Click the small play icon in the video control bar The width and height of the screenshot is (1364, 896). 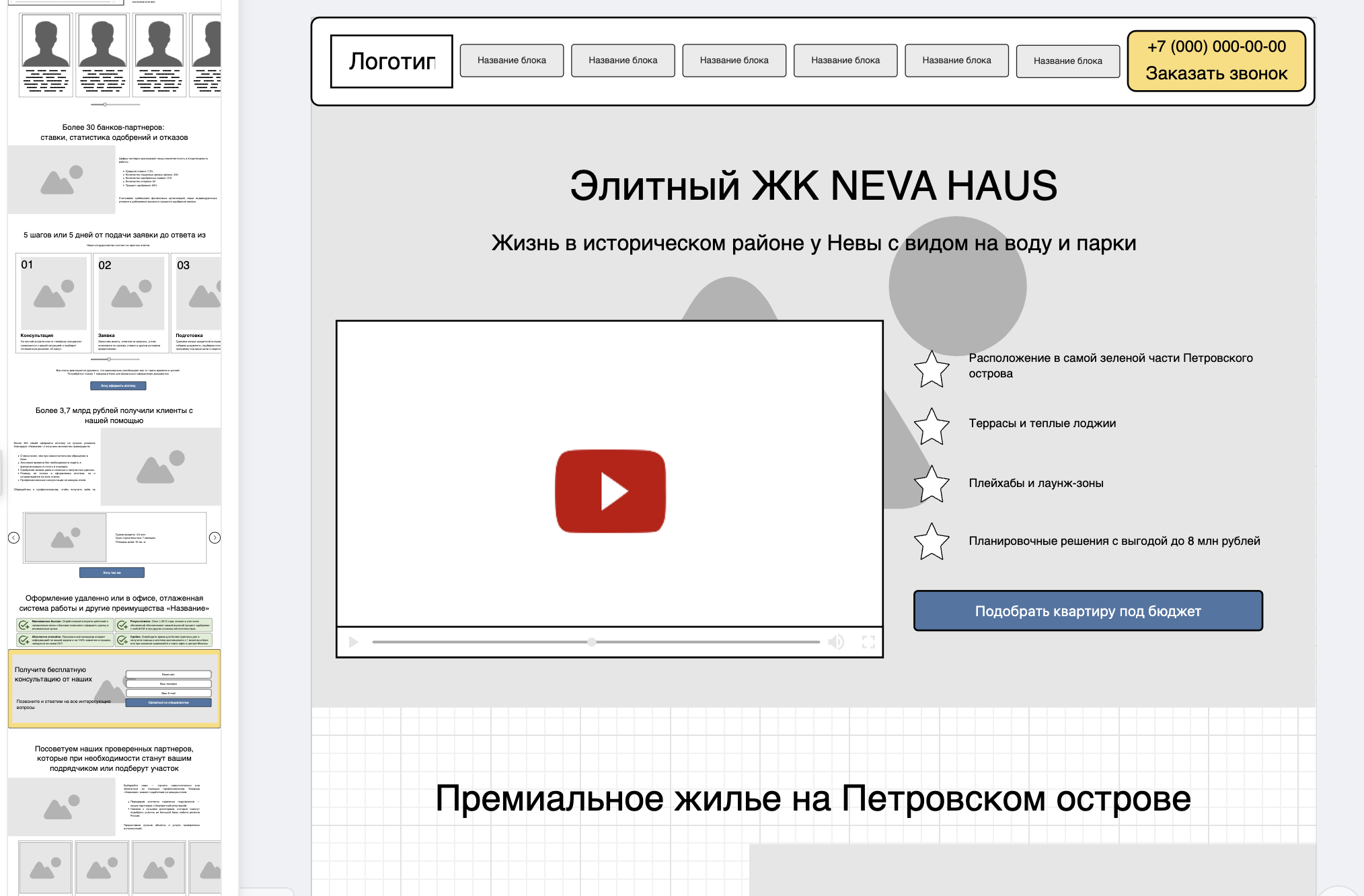[354, 642]
